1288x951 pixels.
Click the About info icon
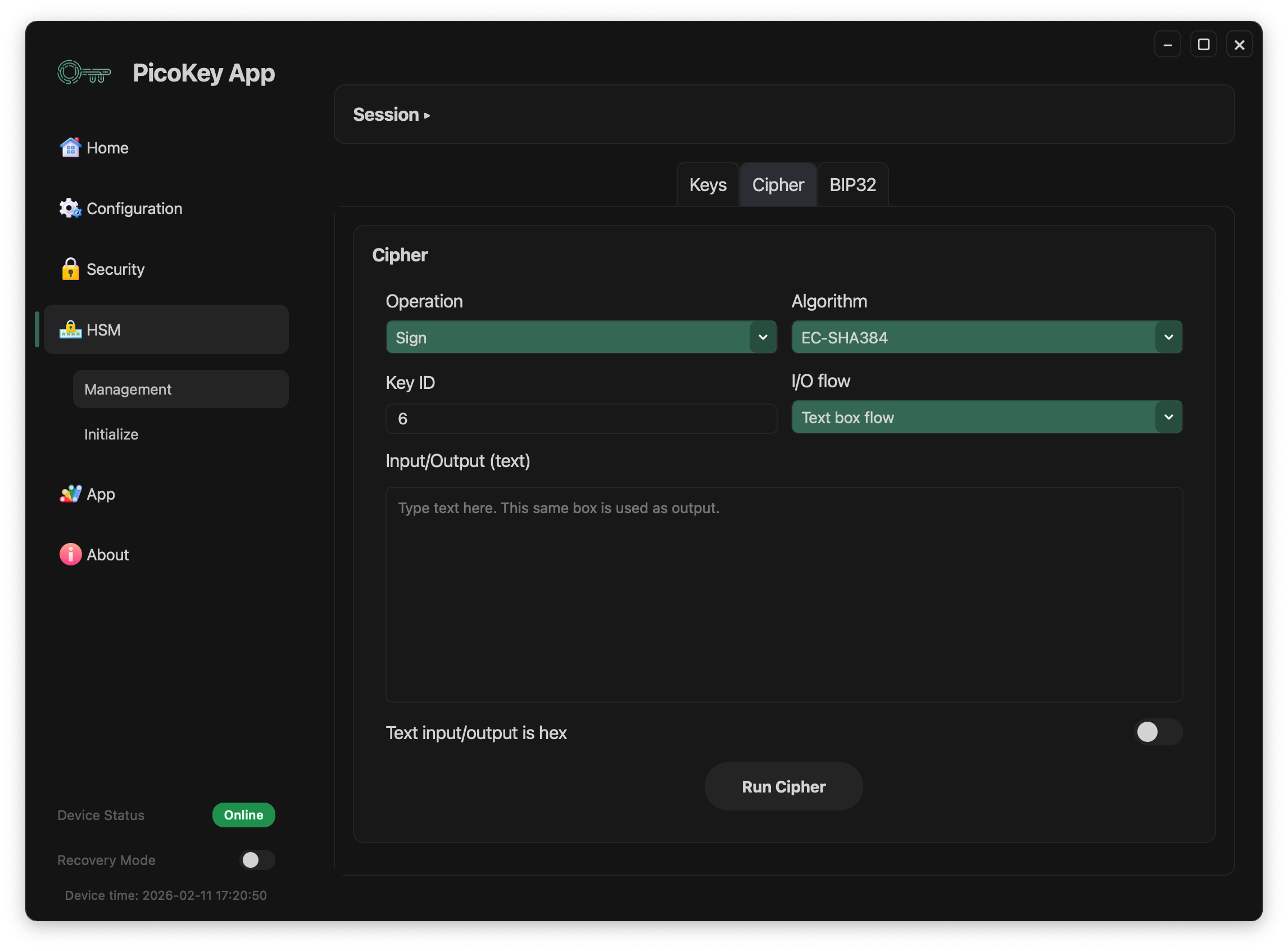click(70, 554)
